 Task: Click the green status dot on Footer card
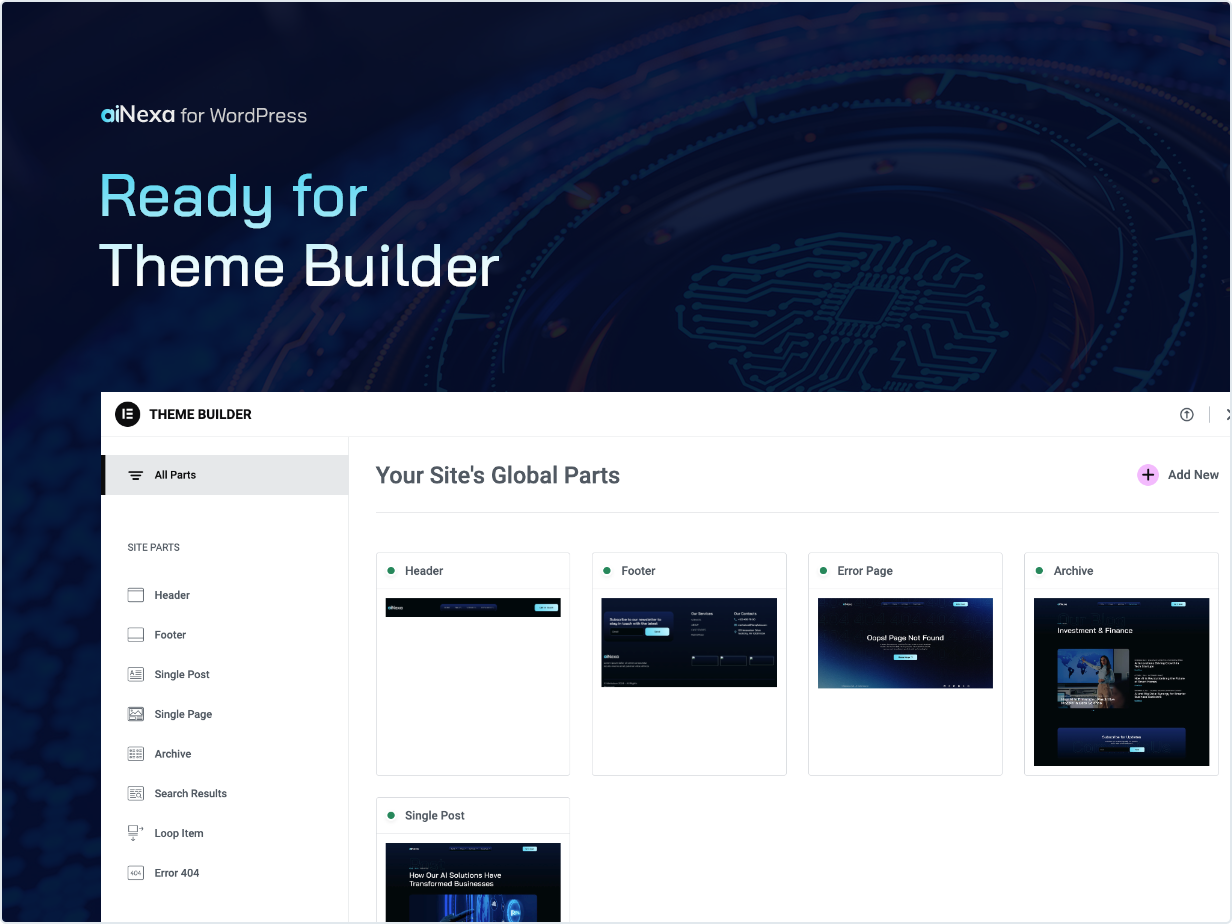(x=607, y=571)
